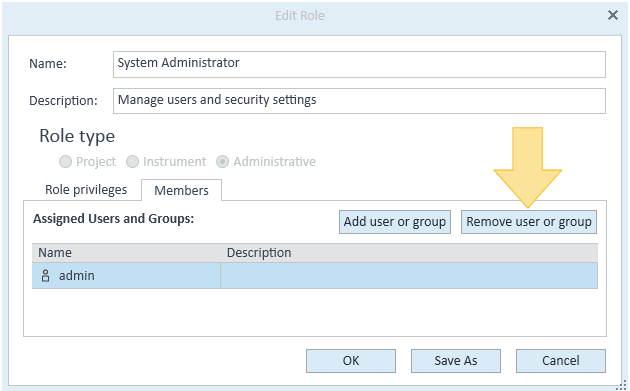Click the user icon beside admin
The height and width of the screenshot is (391, 630).
45,276
